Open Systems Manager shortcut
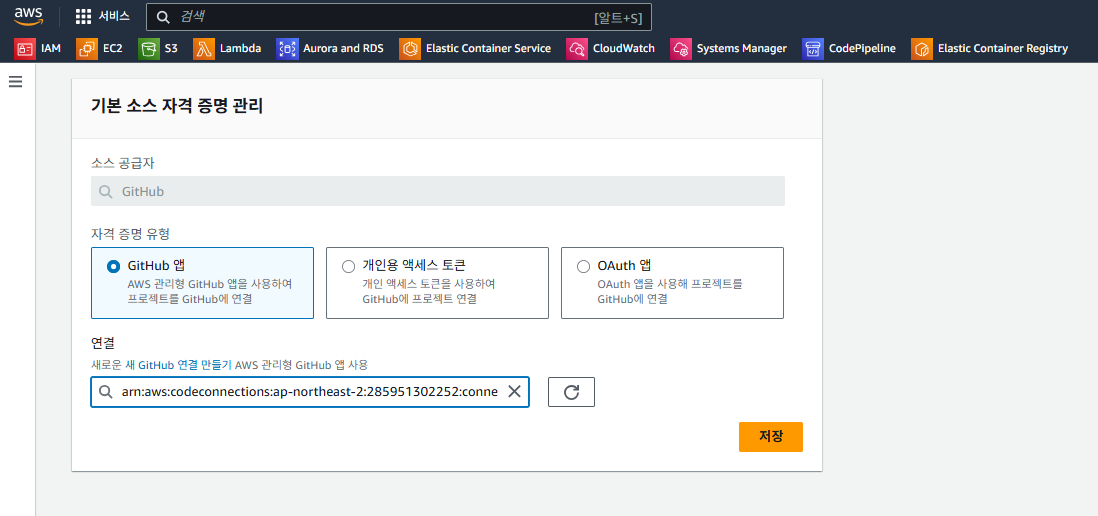Image resolution: width=1098 pixels, height=516 pixels. pos(729,48)
